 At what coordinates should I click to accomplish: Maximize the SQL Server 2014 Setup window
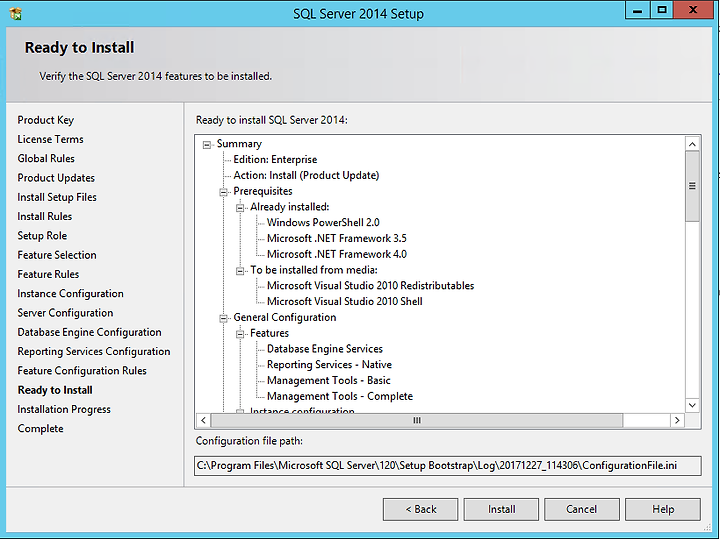(x=662, y=10)
